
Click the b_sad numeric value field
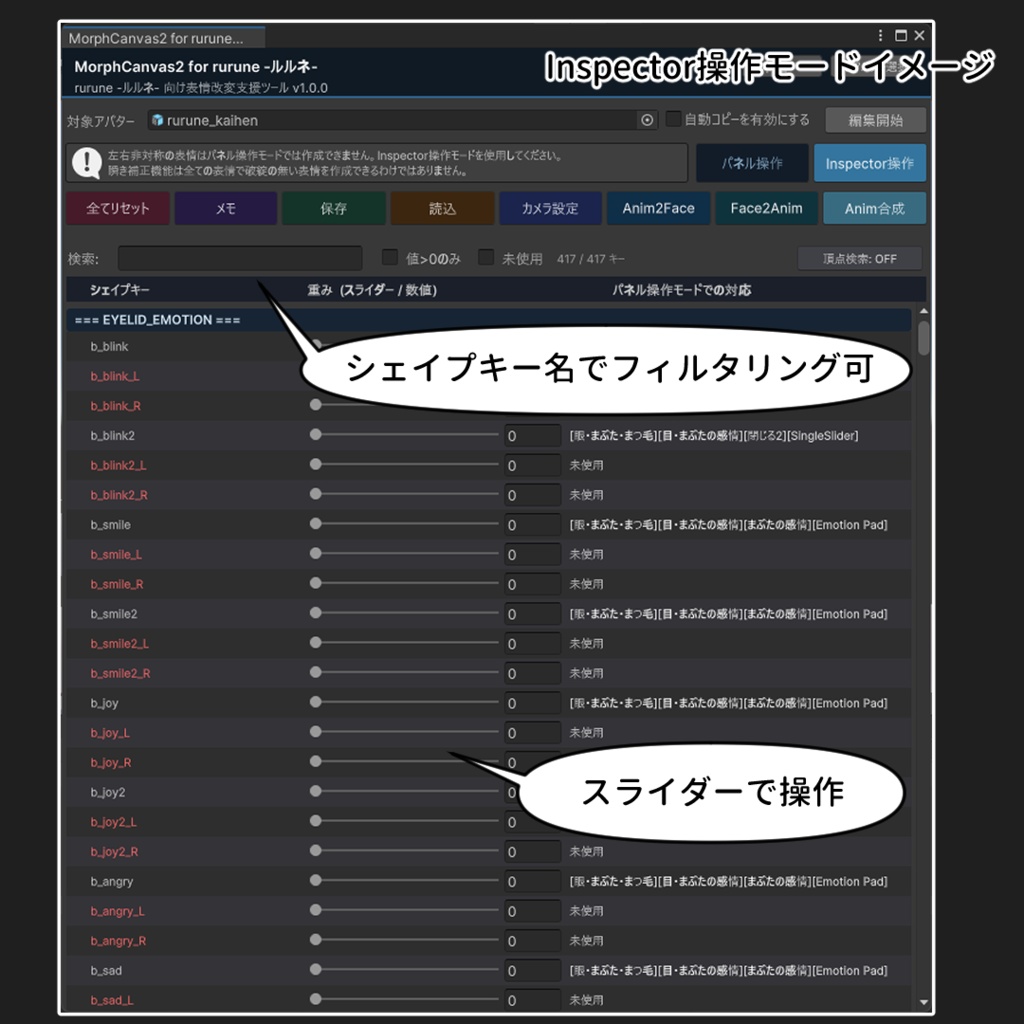tap(532, 970)
